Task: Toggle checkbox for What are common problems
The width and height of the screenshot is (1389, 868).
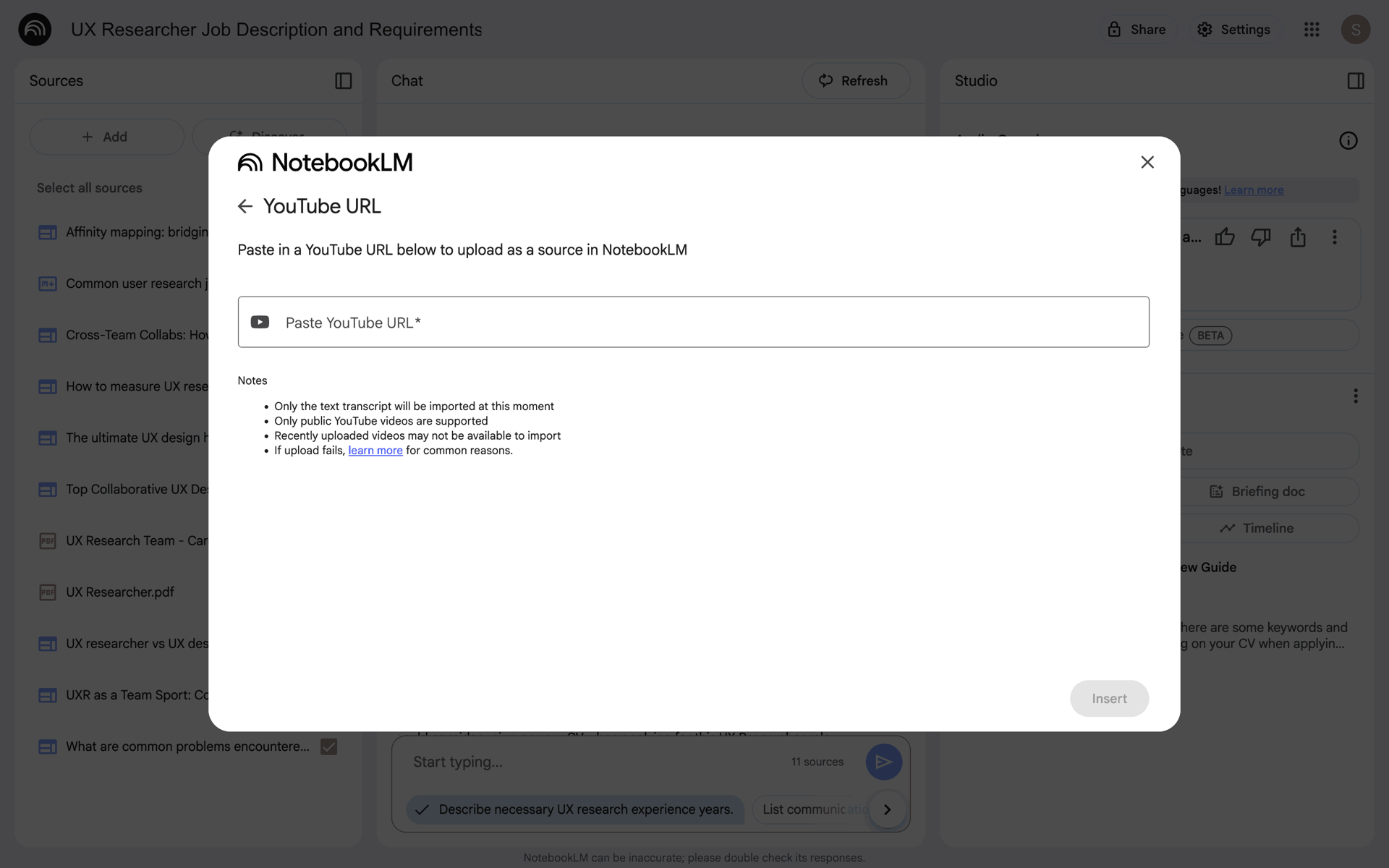Action: coord(329,746)
